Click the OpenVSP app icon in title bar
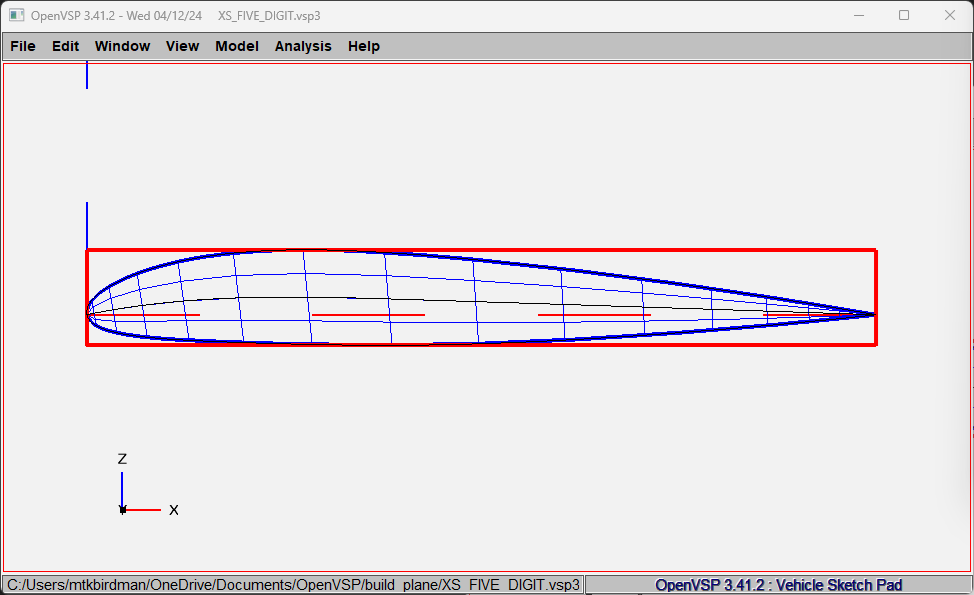The image size is (974, 595). coord(17,16)
